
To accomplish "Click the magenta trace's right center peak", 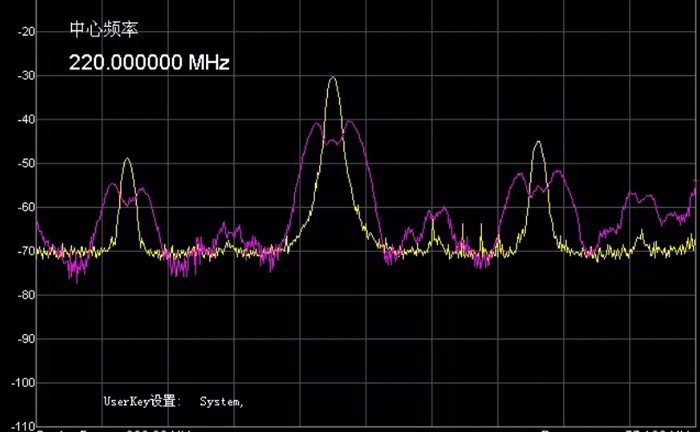I will tap(350, 122).
